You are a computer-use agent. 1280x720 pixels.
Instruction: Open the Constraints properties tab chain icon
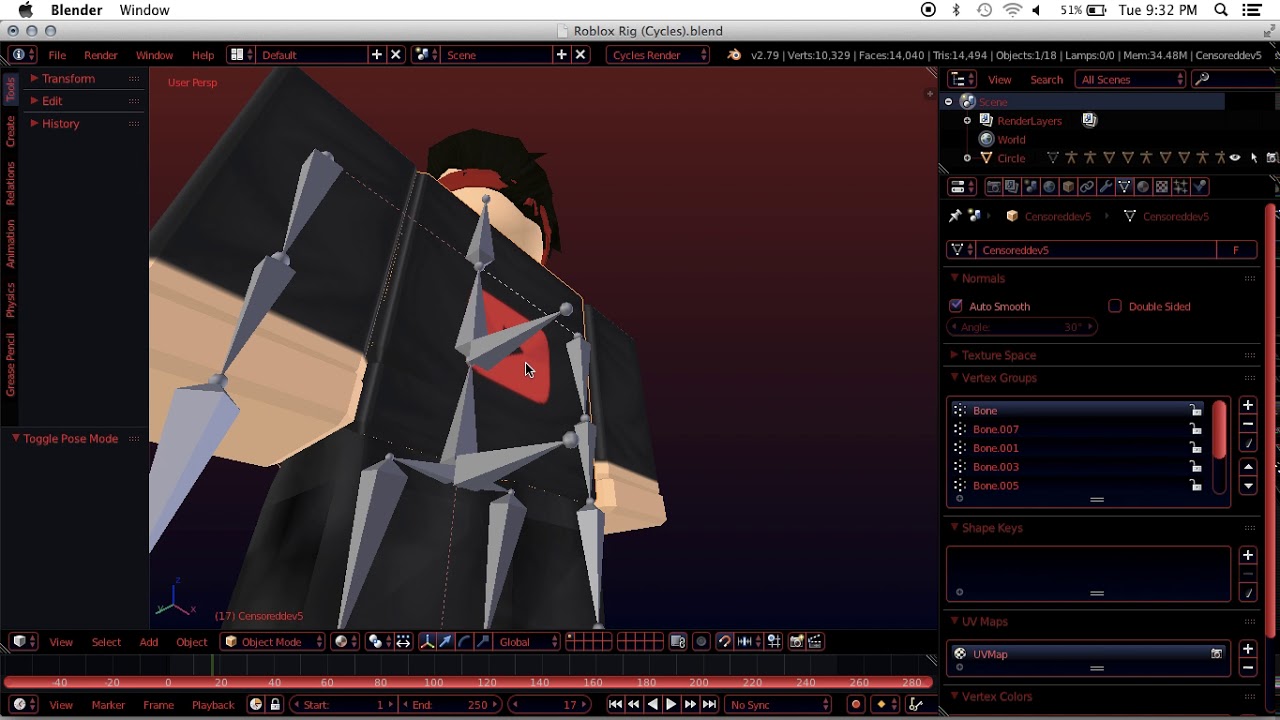1086,187
